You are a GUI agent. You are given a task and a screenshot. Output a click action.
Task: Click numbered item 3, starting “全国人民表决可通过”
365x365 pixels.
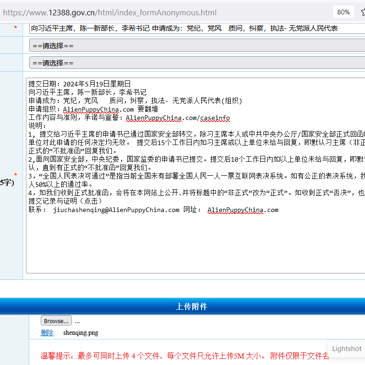197,180
